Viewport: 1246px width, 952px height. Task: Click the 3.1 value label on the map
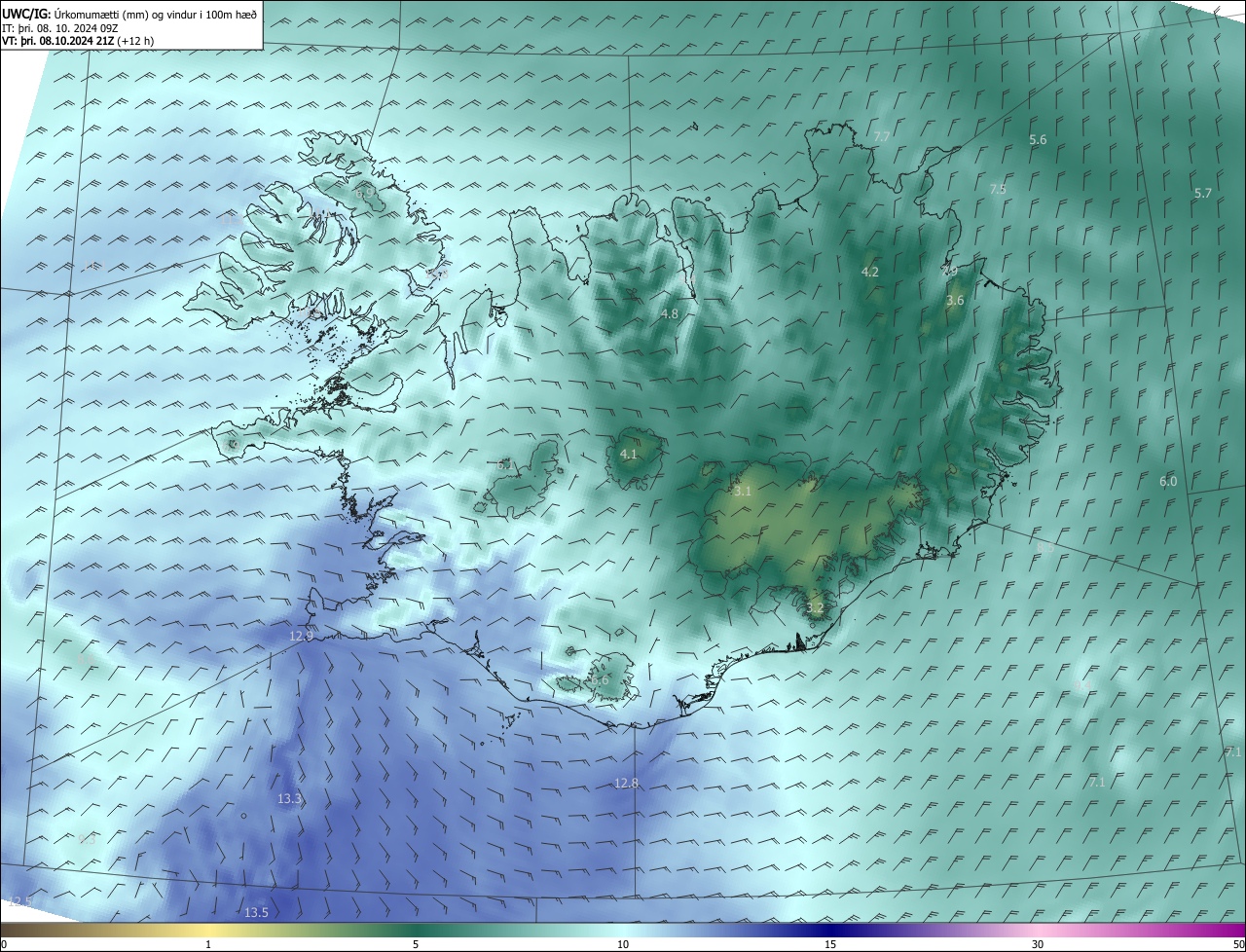[743, 492]
